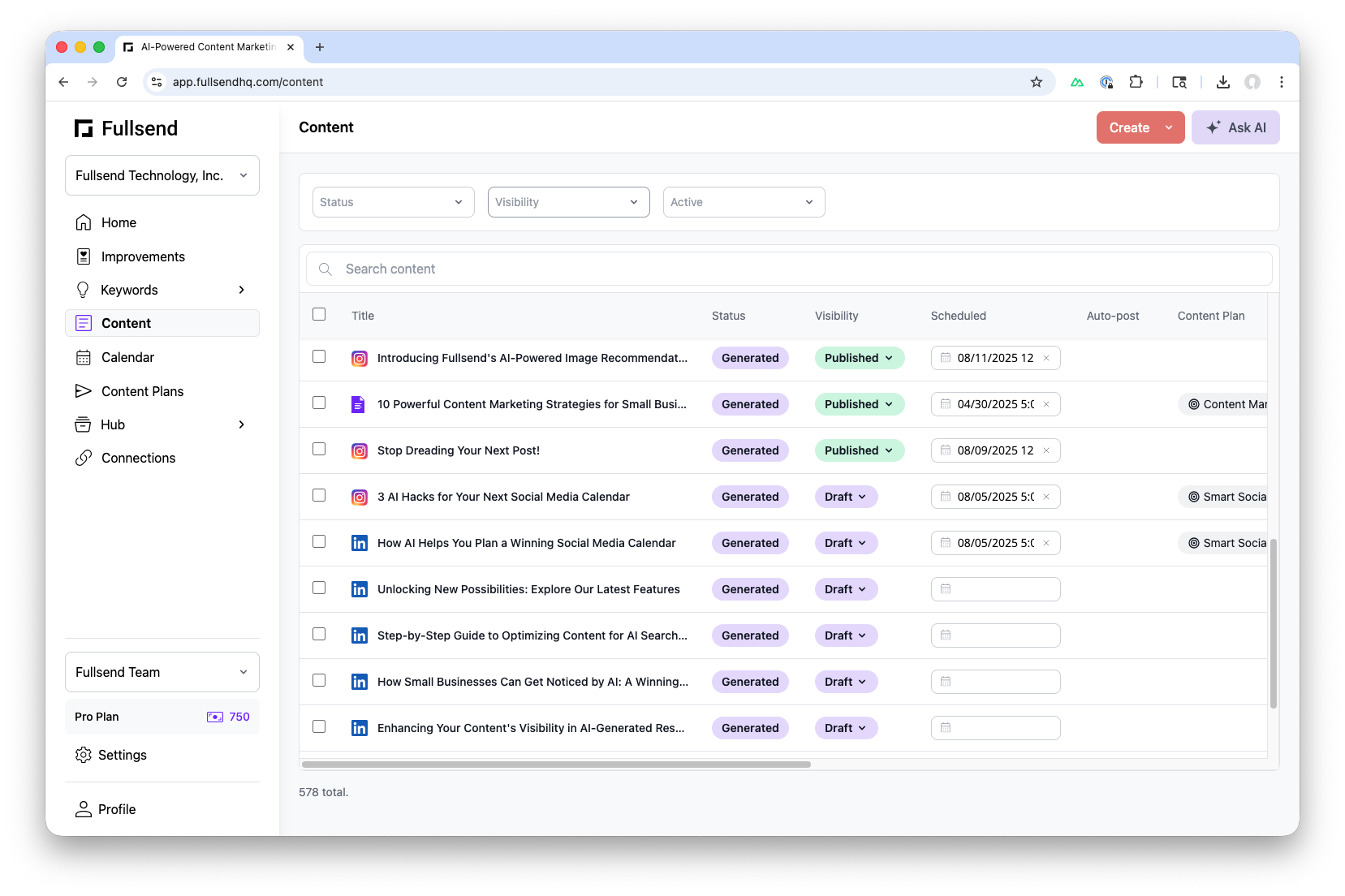Image resolution: width=1345 pixels, height=896 pixels.
Task: Open the Content Plans section
Action: coord(142,391)
